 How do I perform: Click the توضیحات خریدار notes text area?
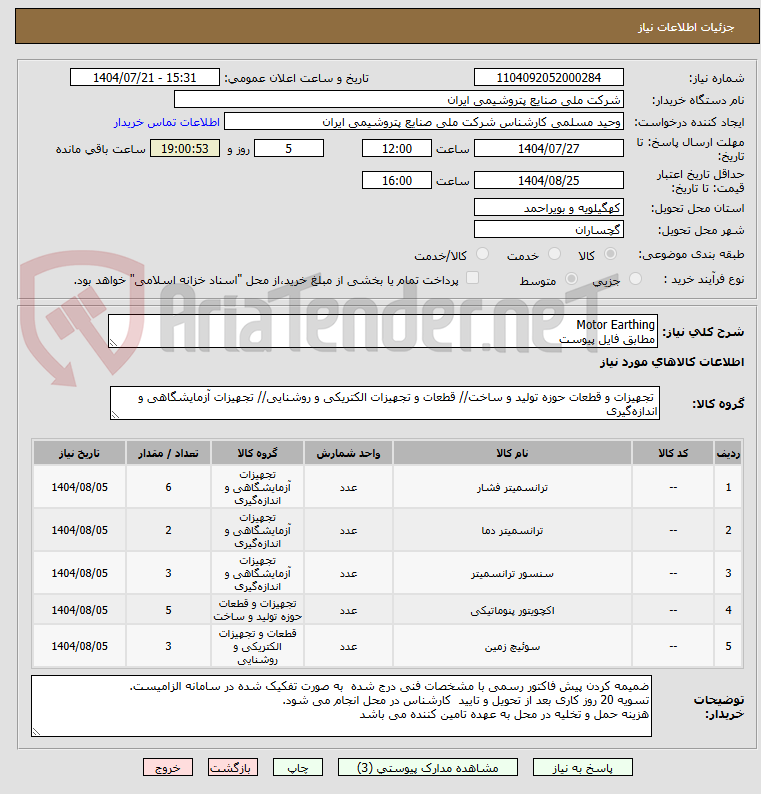(x=341, y=706)
